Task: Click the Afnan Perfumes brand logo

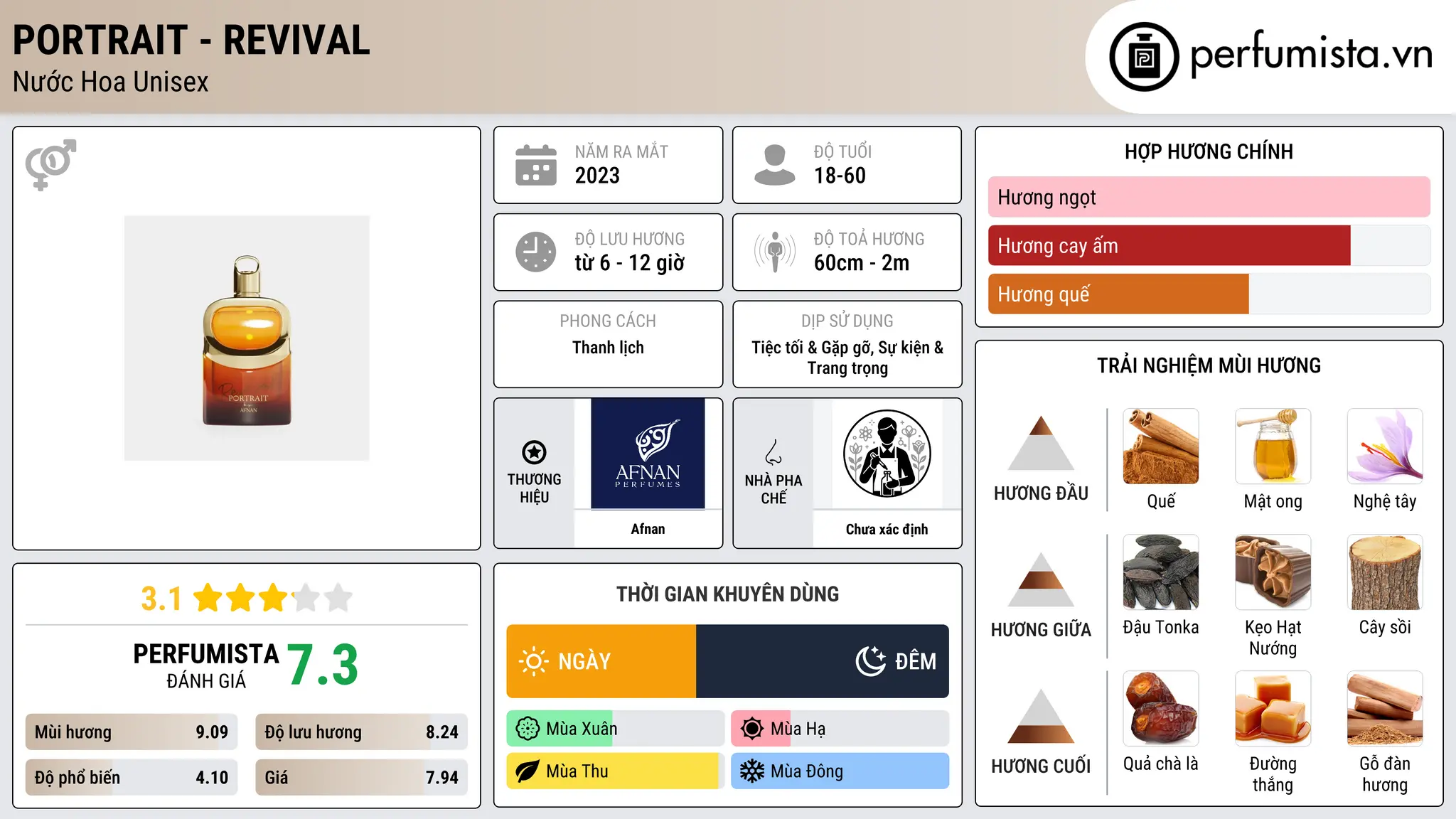Action: pos(648,454)
